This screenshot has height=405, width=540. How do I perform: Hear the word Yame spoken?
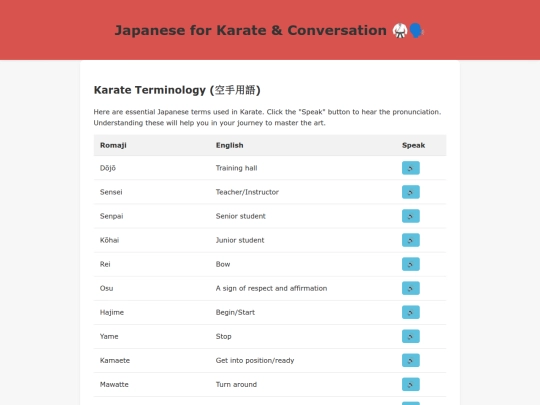click(411, 336)
